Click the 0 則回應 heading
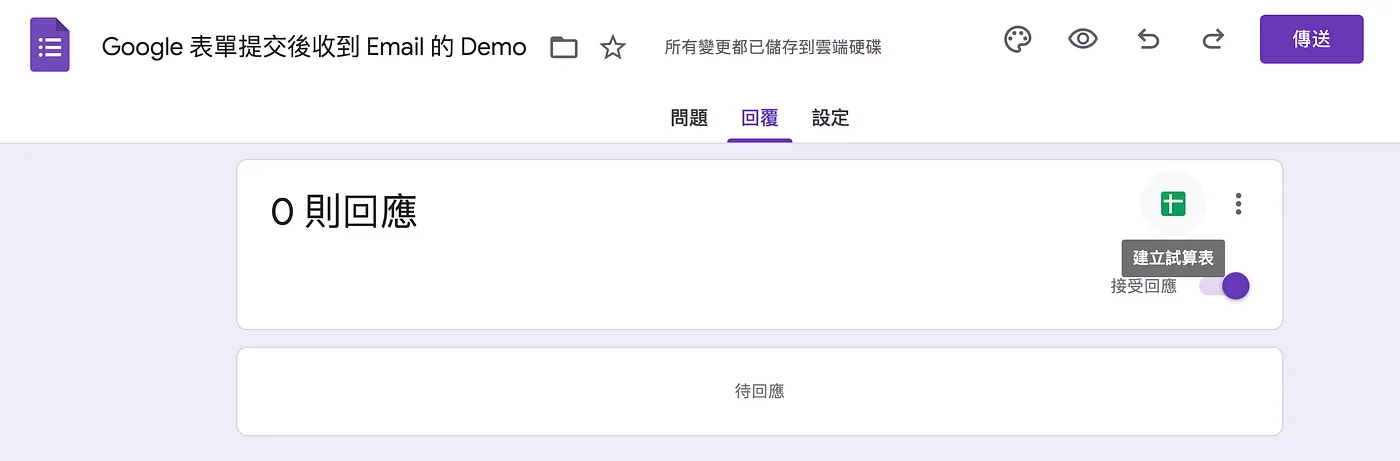Screen dimensions: 1400x461 click(344, 212)
